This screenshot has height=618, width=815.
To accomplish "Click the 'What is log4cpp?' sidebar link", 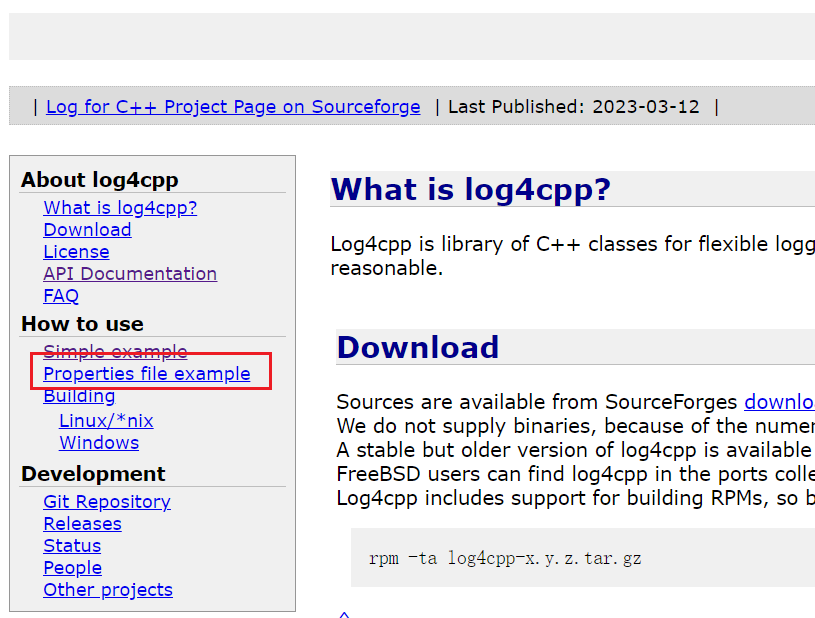I will (120, 208).
